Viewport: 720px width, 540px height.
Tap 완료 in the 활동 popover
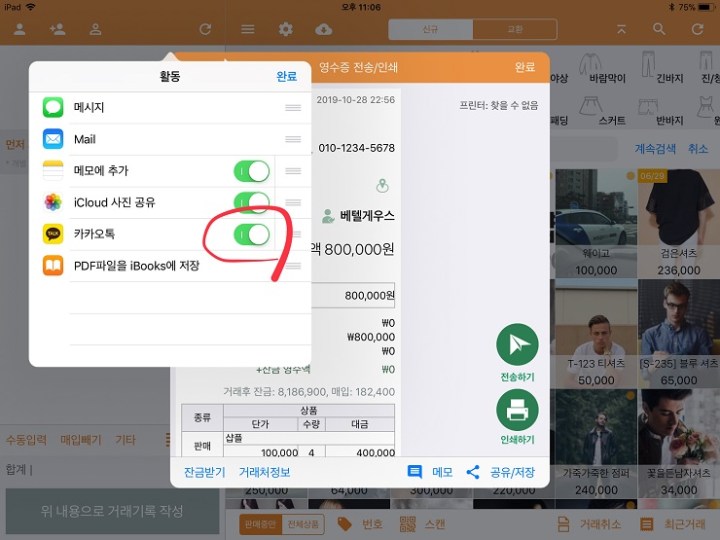click(x=287, y=76)
